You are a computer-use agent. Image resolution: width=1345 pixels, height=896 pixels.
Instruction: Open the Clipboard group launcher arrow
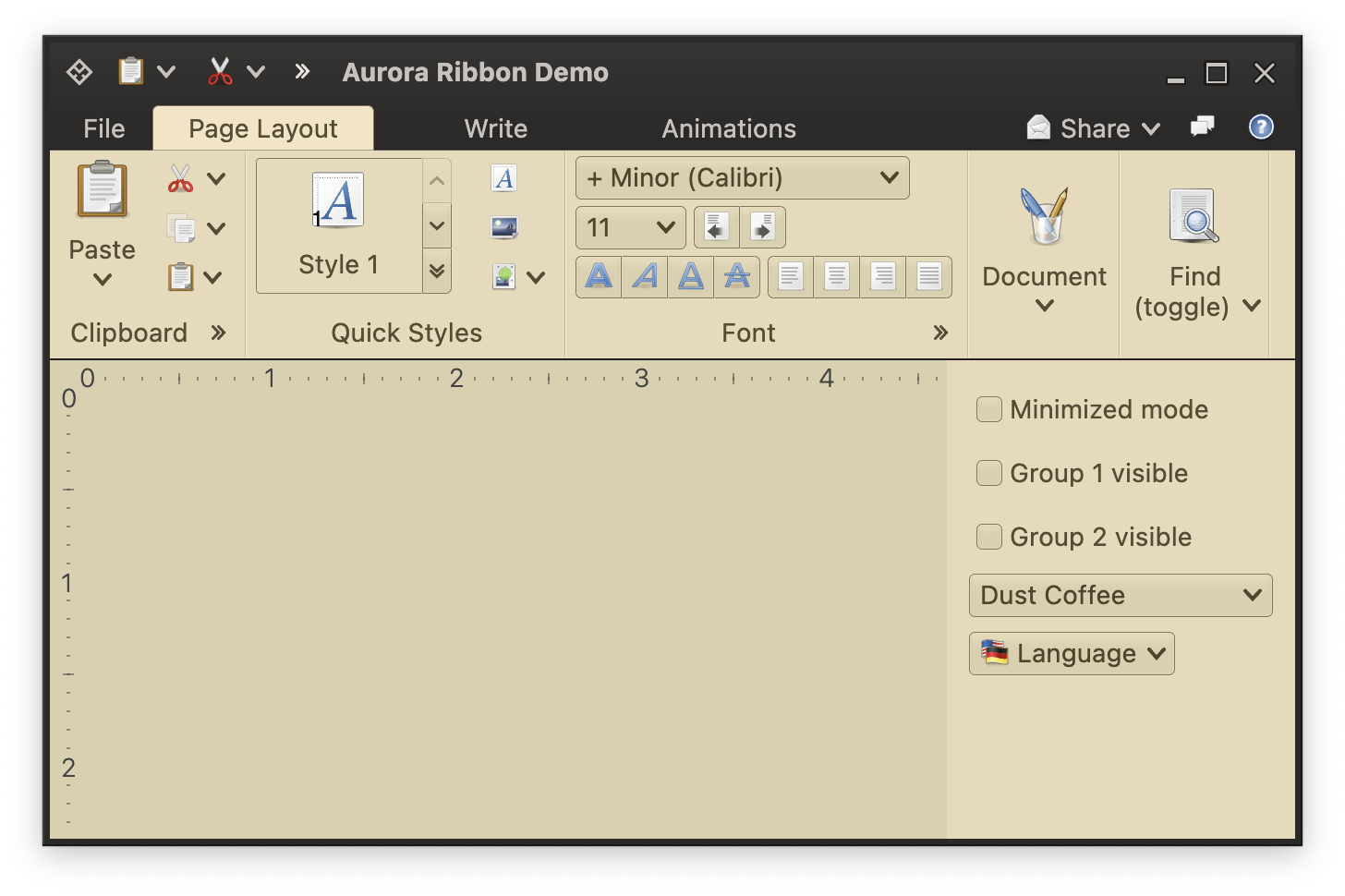tap(218, 333)
